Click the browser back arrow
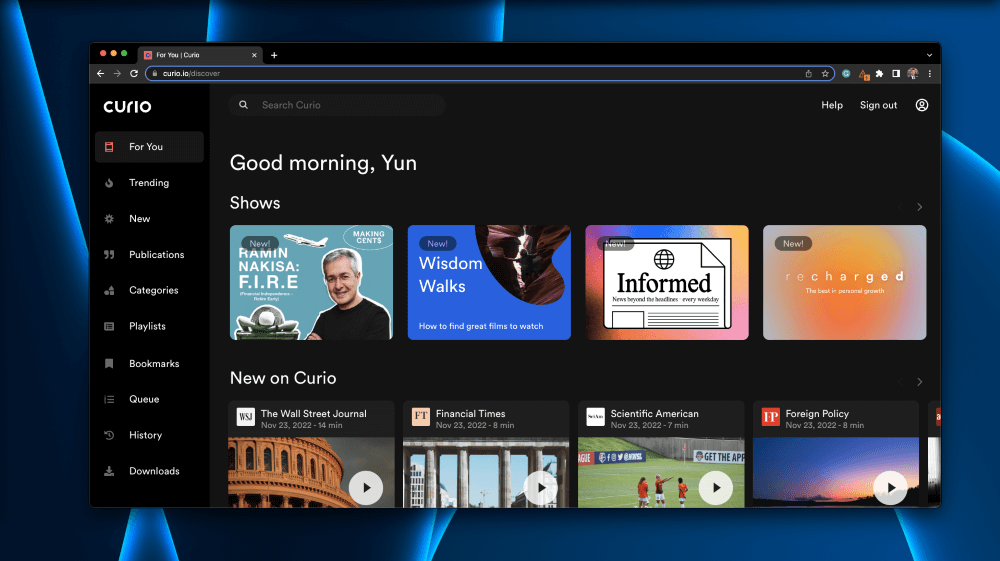1000x561 pixels. 101,73
